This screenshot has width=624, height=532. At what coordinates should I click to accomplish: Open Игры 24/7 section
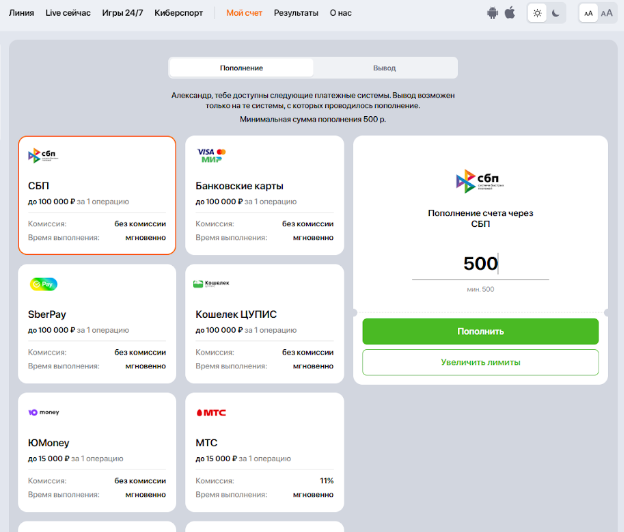[123, 13]
